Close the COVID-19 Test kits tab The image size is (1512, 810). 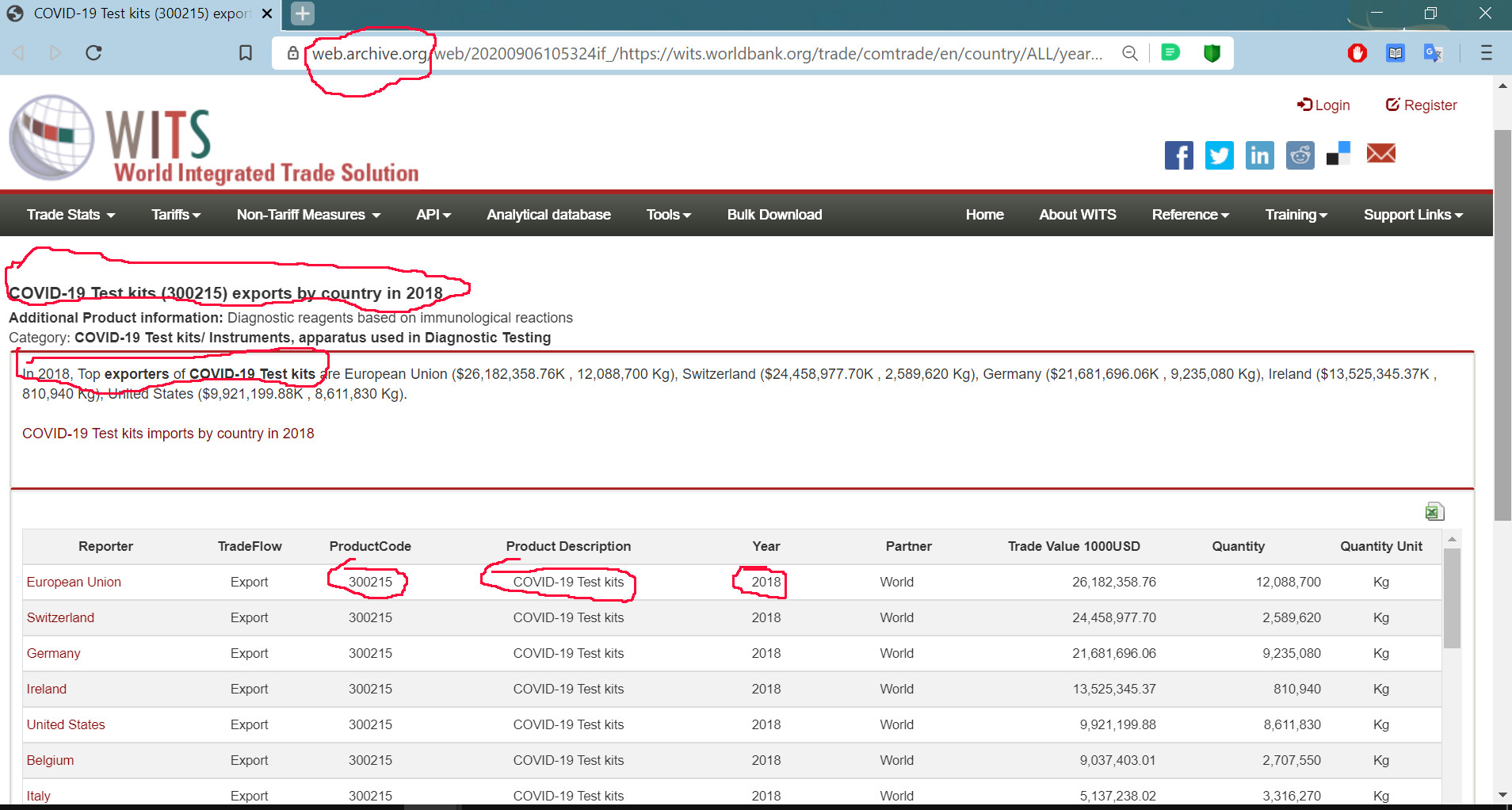point(267,13)
